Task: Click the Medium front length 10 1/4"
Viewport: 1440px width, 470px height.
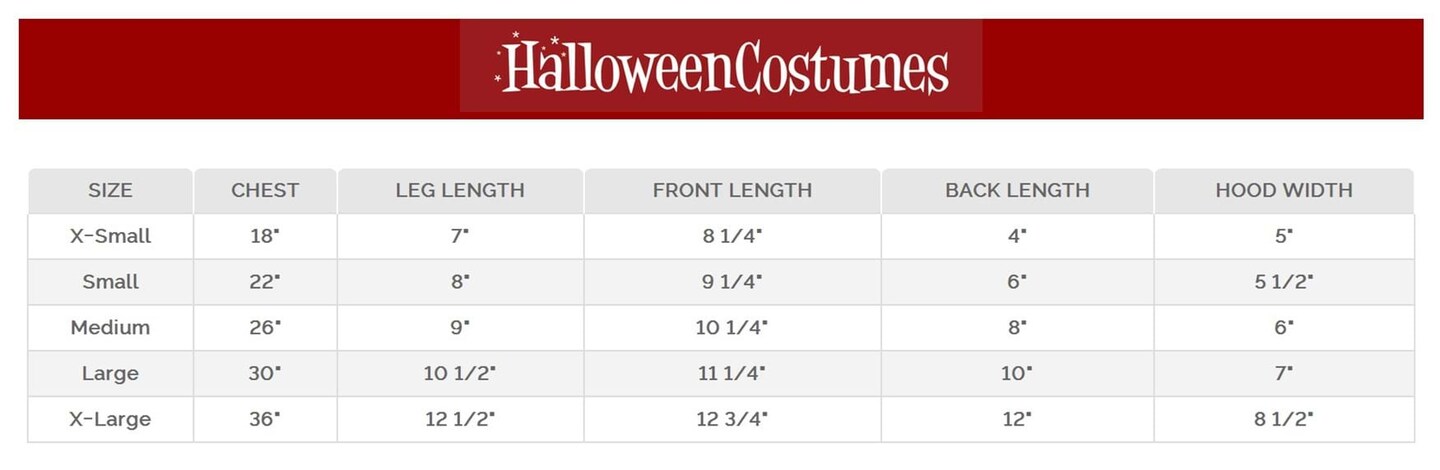Action: click(731, 328)
